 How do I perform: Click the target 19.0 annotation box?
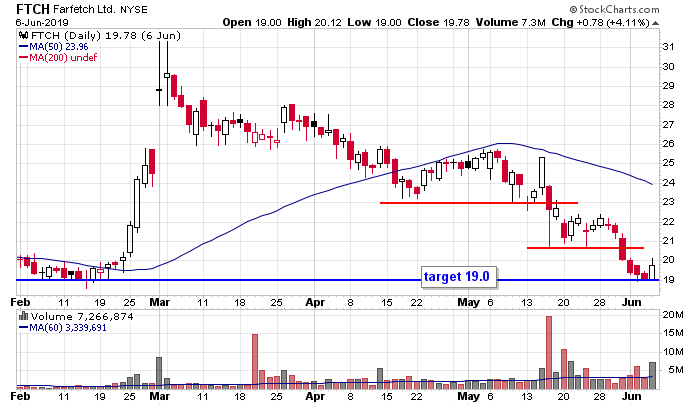click(x=458, y=276)
